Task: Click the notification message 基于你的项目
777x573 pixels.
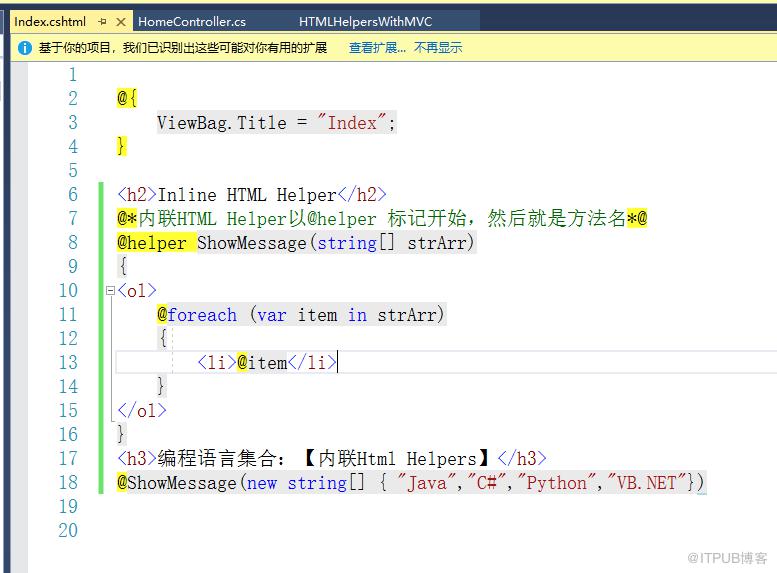Action: [x=183, y=48]
